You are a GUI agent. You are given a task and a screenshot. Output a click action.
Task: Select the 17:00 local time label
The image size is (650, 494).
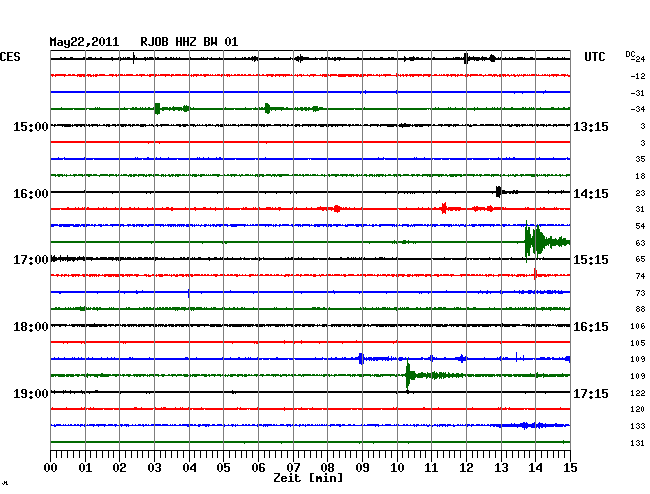(31, 260)
